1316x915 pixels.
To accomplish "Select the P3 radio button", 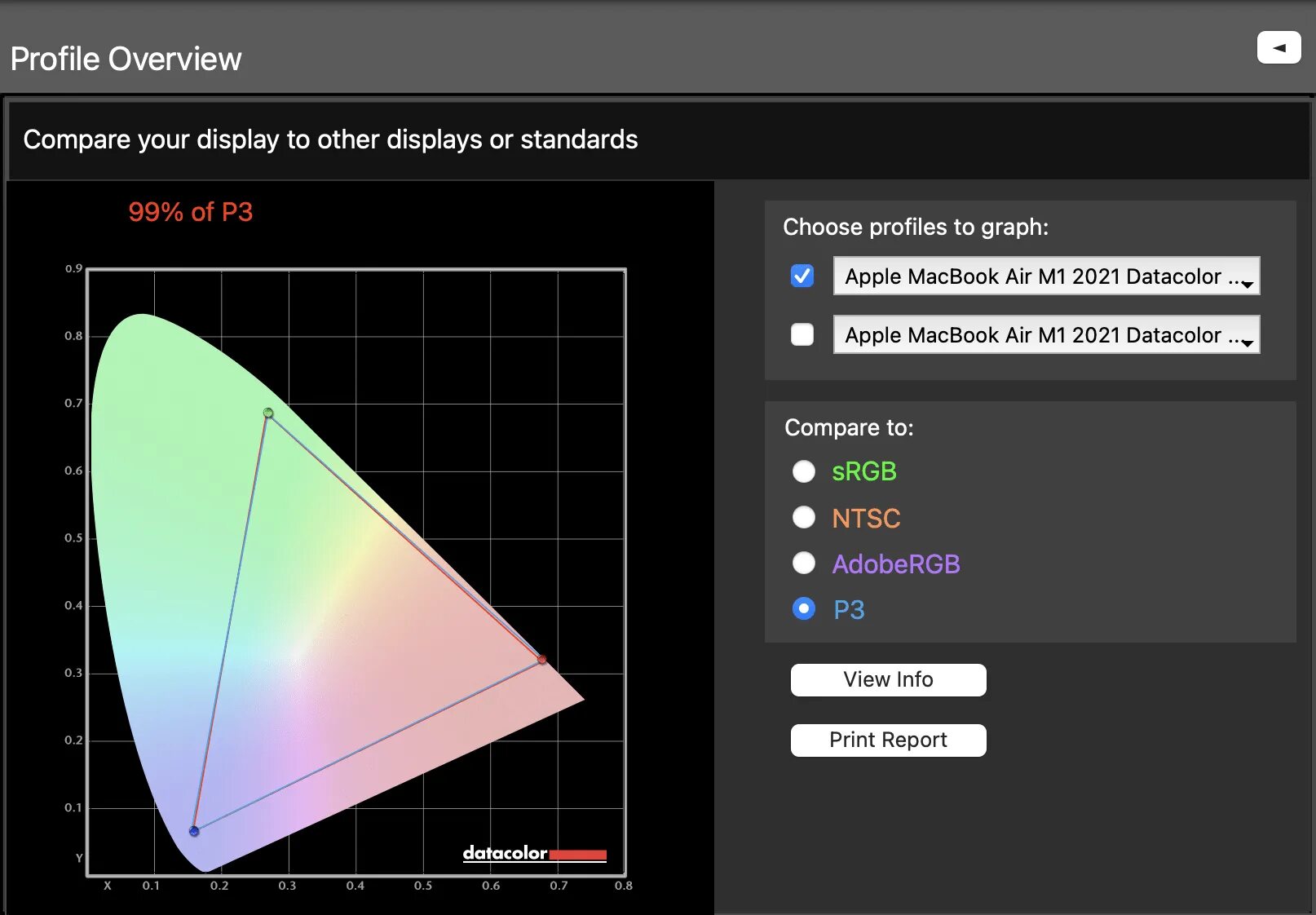I will click(804, 608).
